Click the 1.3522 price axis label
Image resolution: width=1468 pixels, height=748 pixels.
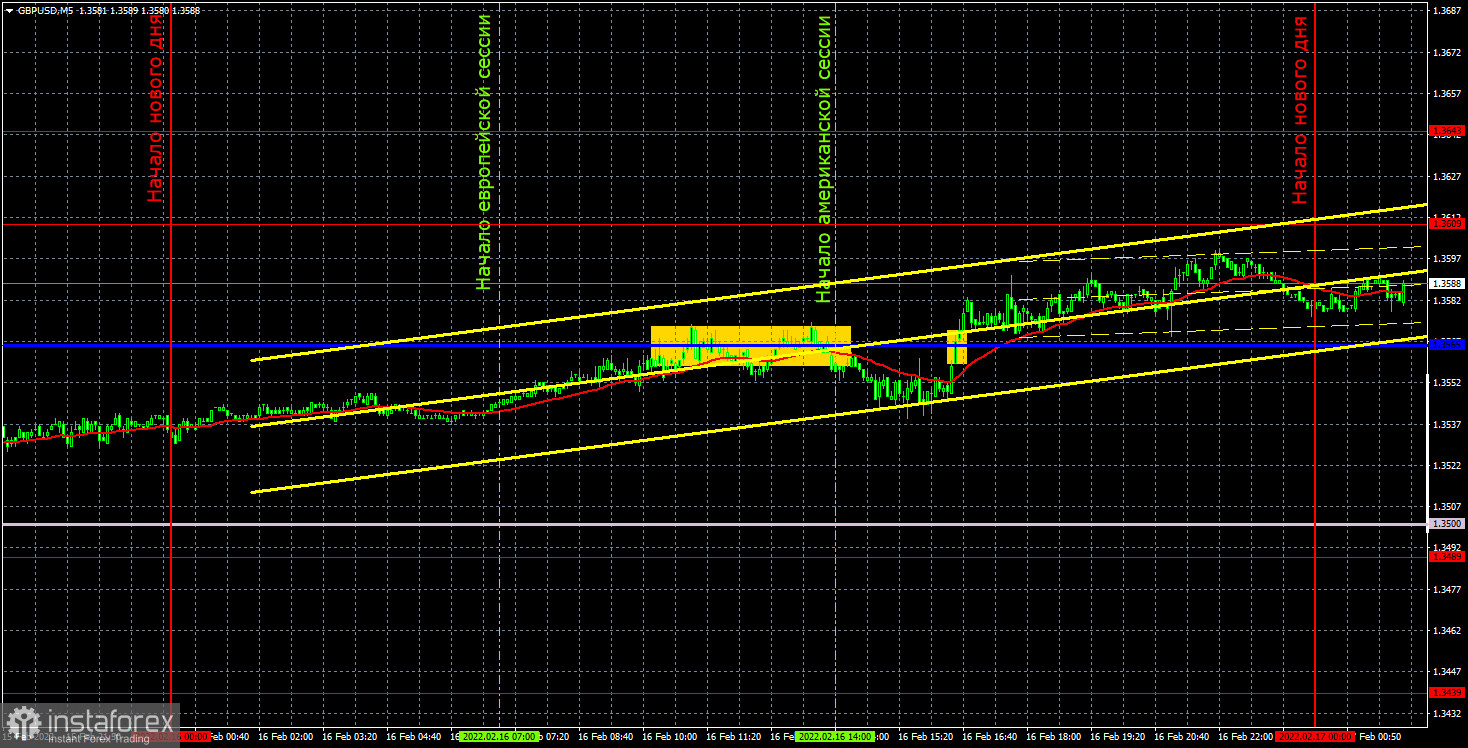pyautogui.click(x=1446, y=466)
